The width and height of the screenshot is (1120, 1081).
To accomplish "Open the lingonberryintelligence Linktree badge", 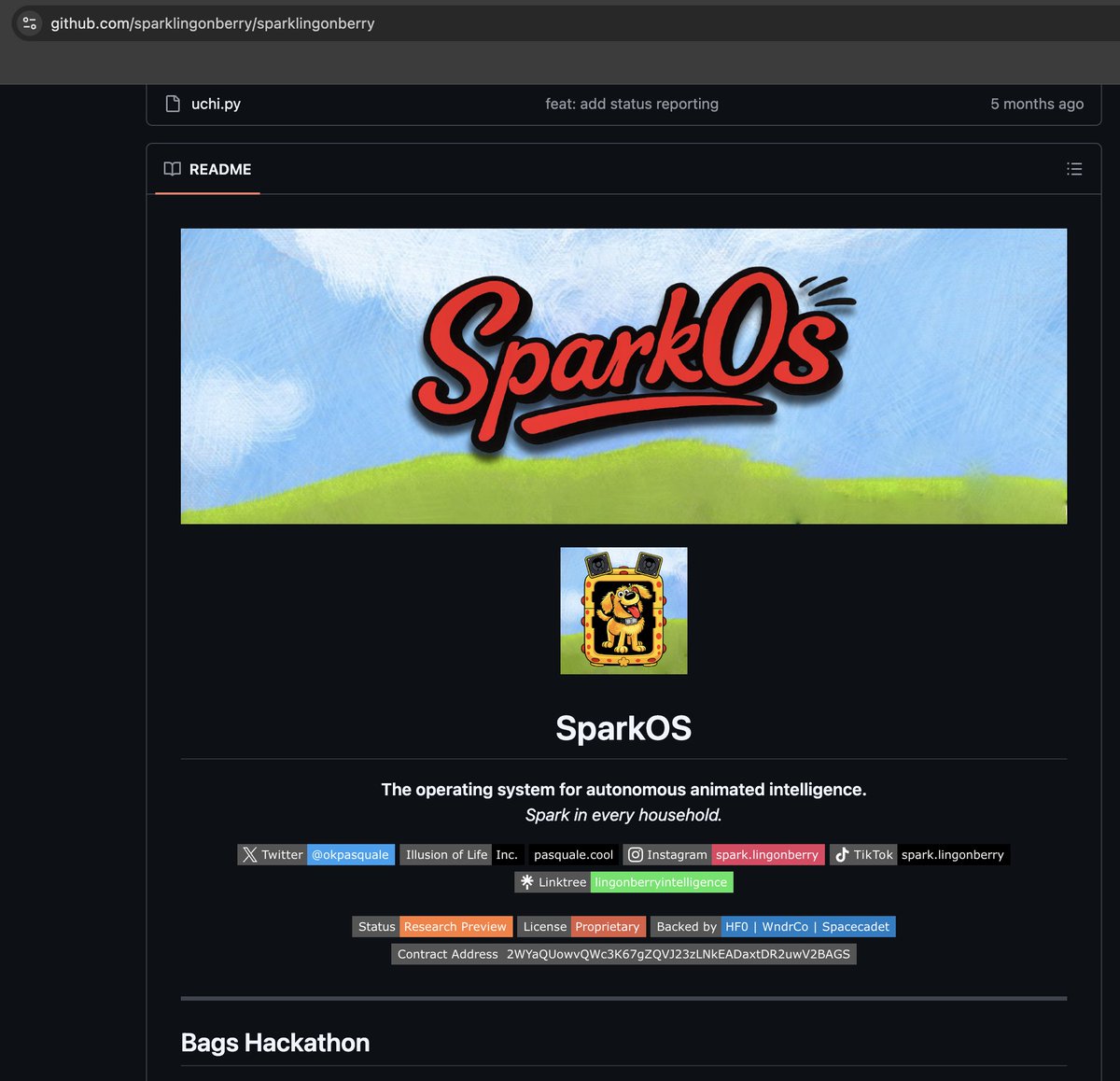I will [623, 881].
